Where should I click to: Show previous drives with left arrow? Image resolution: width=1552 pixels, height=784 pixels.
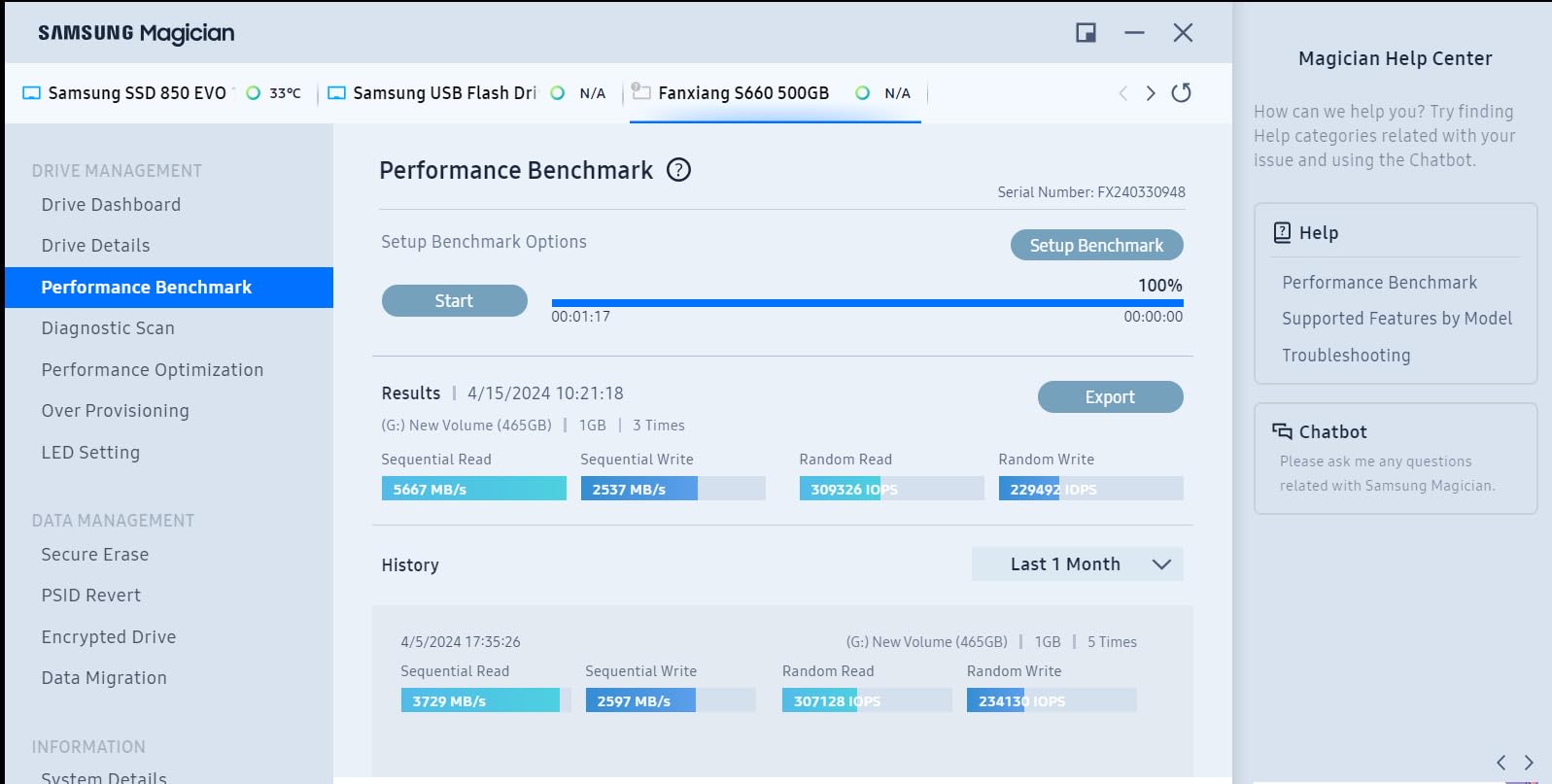pyautogui.click(x=1123, y=93)
